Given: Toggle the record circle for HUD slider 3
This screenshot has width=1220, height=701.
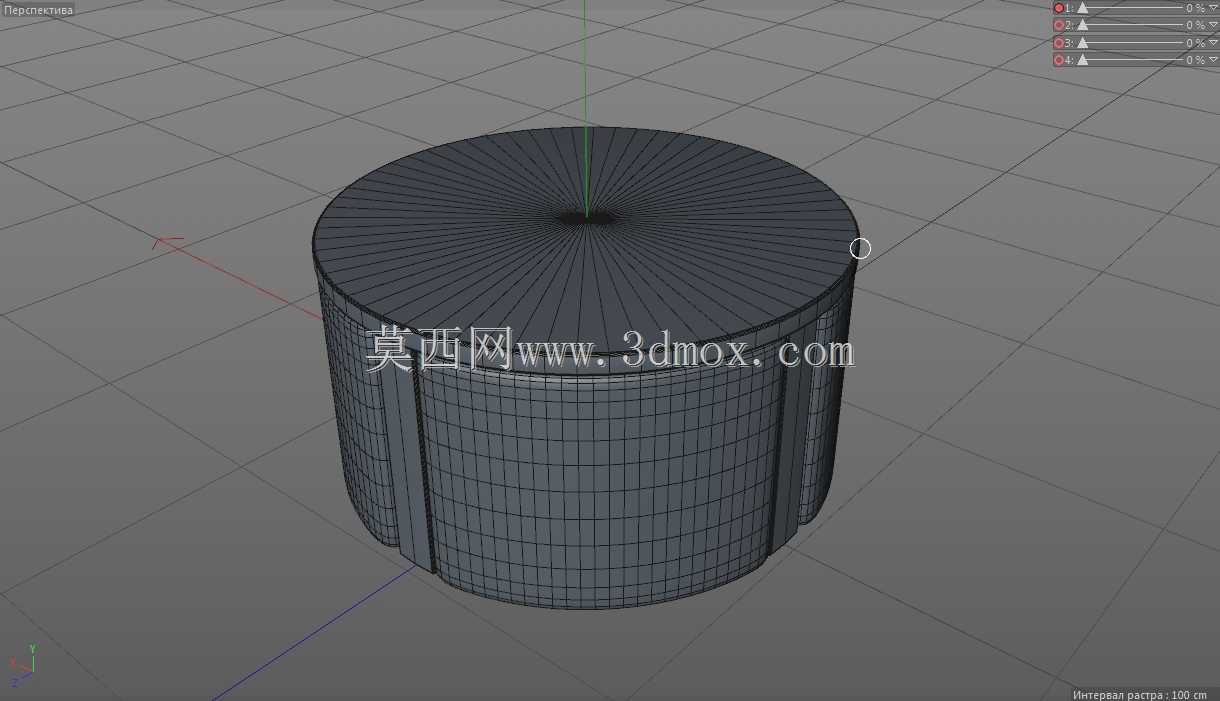Looking at the screenshot, I should 1059,43.
